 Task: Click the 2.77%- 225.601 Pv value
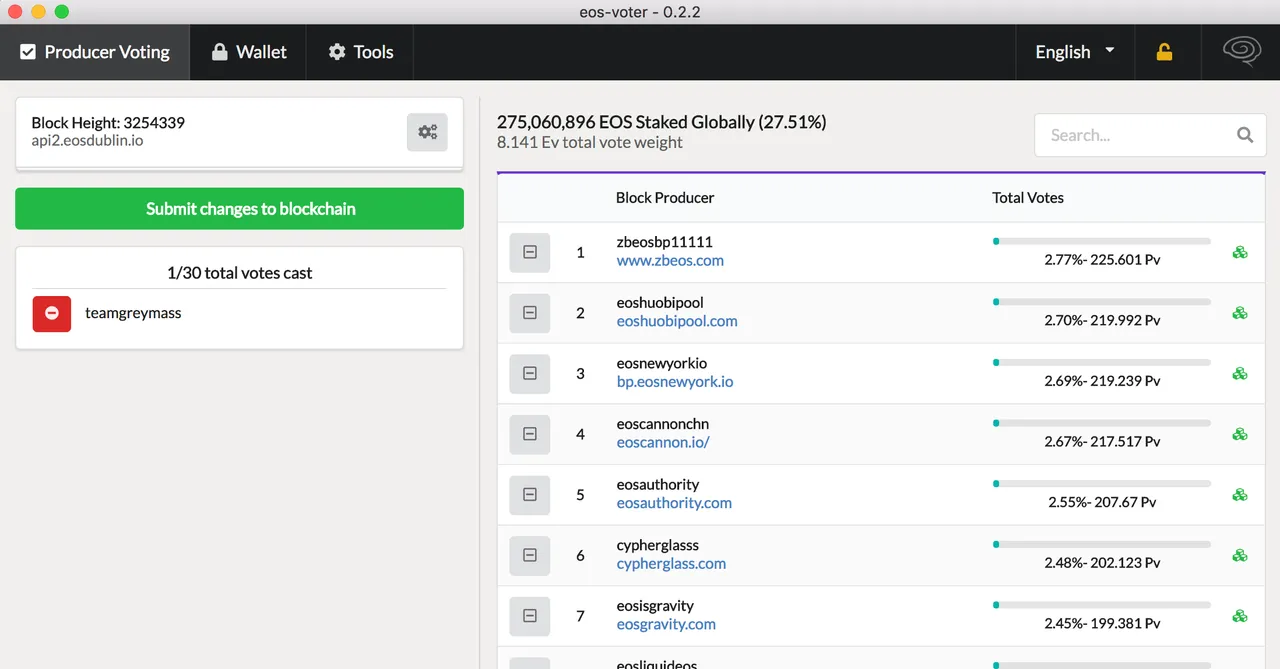click(1102, 259)
